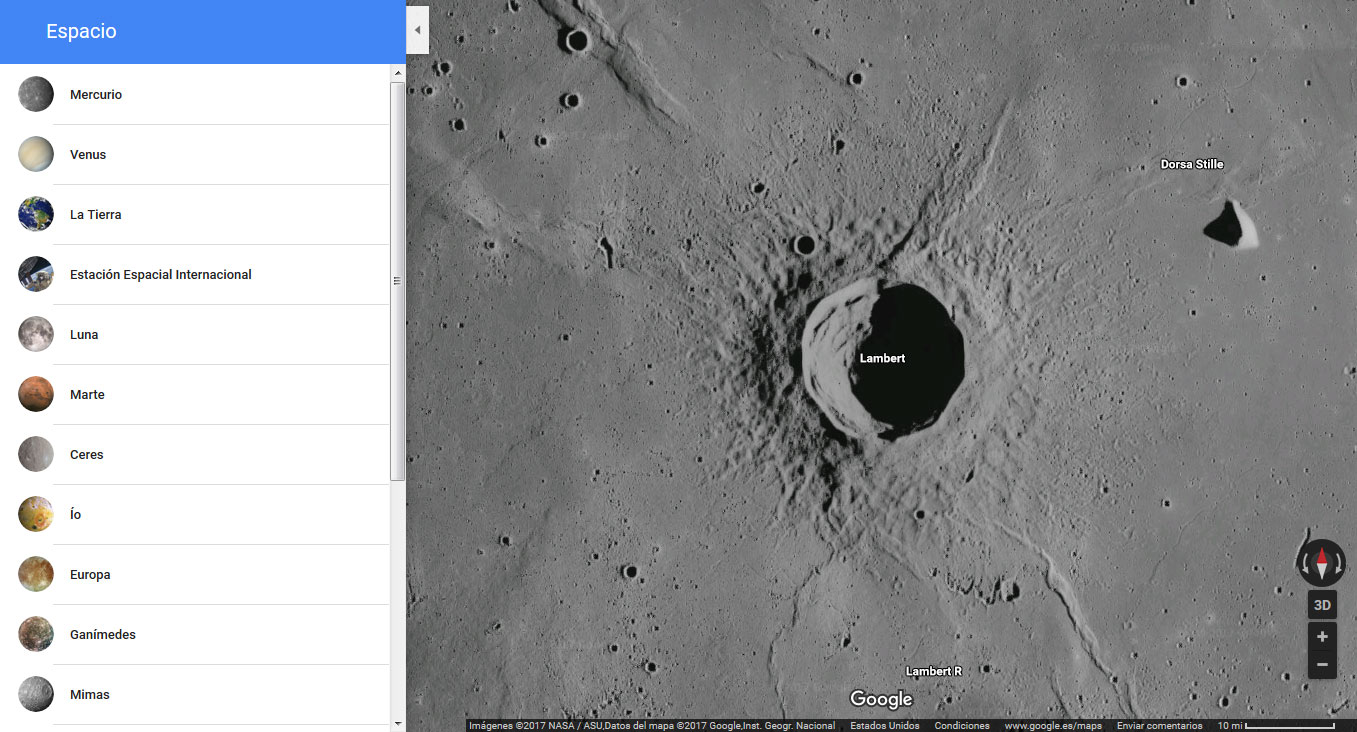
Task: Click the list scrollbar up arrow
Action: [x=398, y=73]
